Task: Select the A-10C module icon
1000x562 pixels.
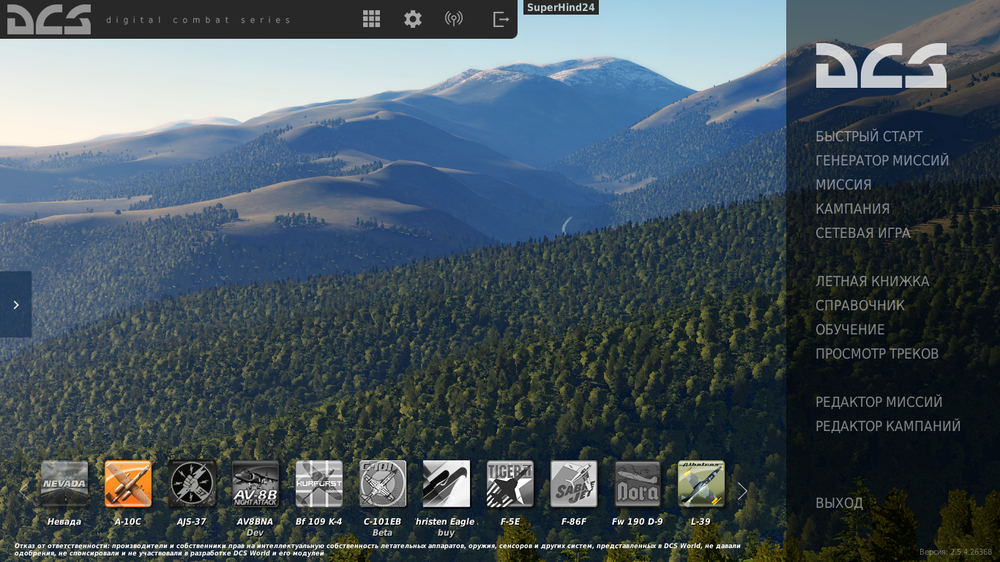Action: (128, 484)
